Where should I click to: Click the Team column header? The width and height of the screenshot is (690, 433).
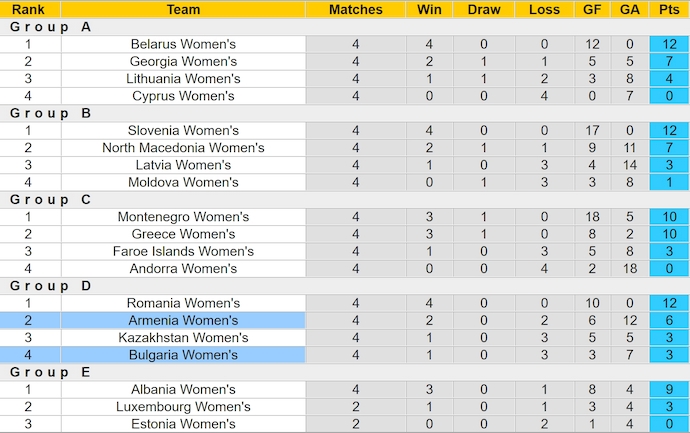click(x=183, y=9)
